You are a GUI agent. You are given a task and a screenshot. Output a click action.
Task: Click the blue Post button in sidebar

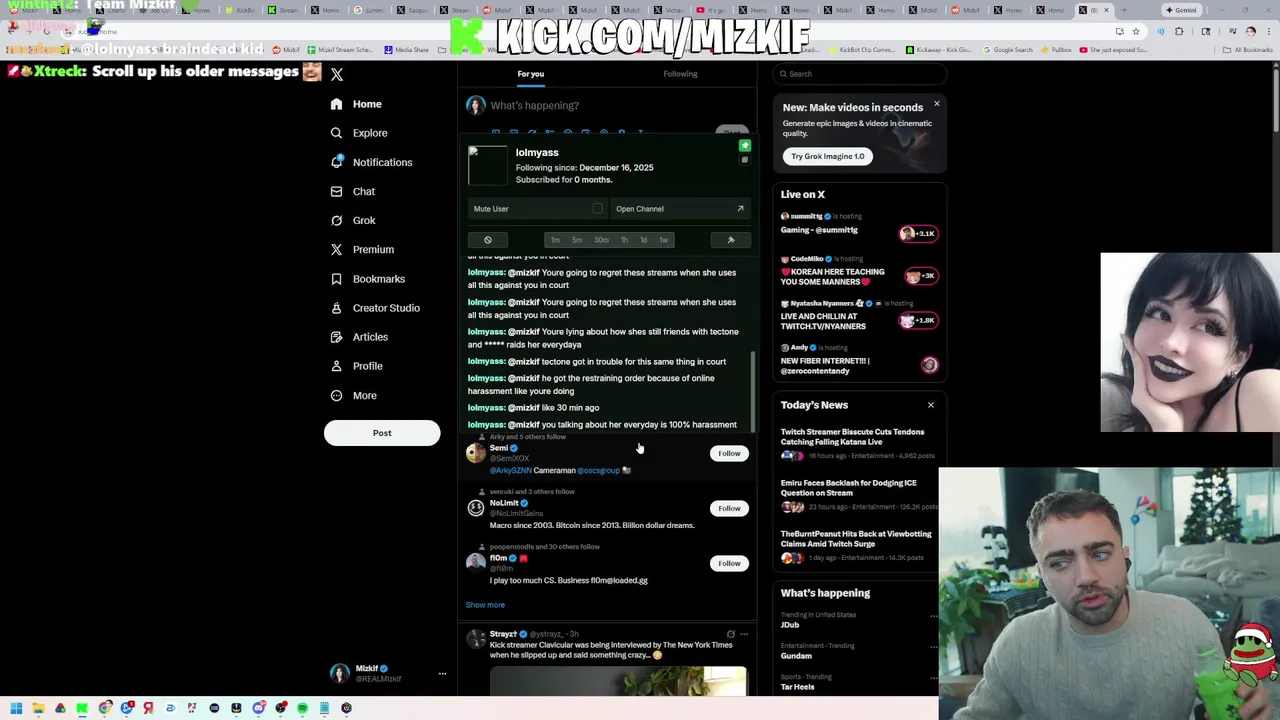click(382, 433)
